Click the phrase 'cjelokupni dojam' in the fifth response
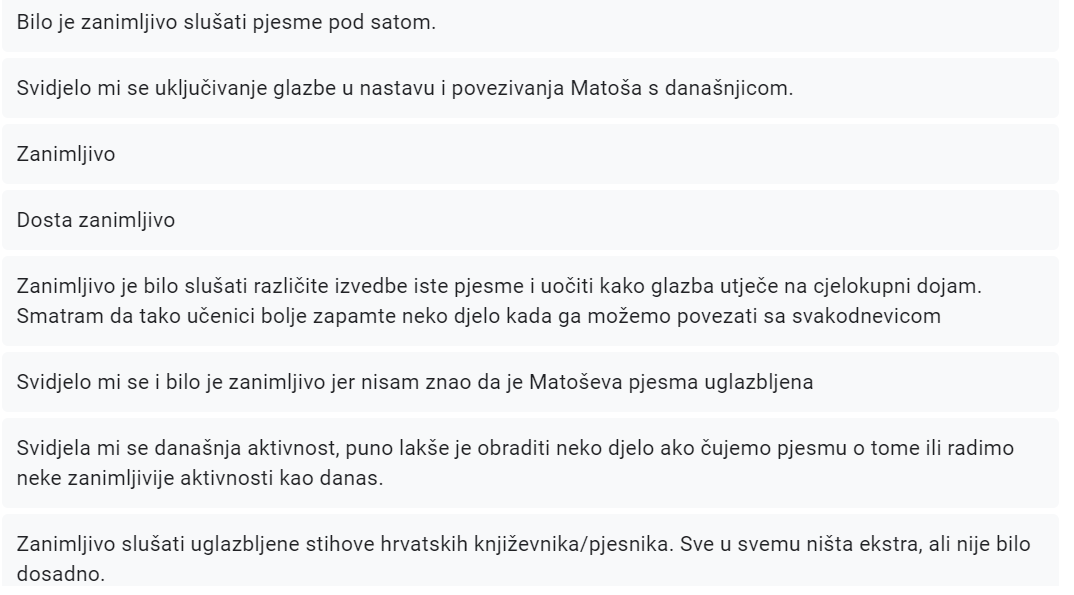The height and width of the screenshot is (595, 1074). [x=895, y=286]
